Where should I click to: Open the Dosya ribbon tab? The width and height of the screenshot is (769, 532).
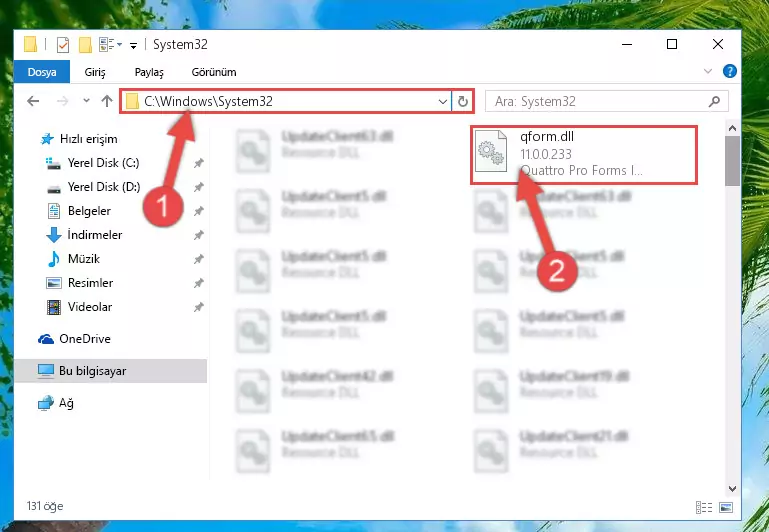pyautogui.click(x=42, y=72)
